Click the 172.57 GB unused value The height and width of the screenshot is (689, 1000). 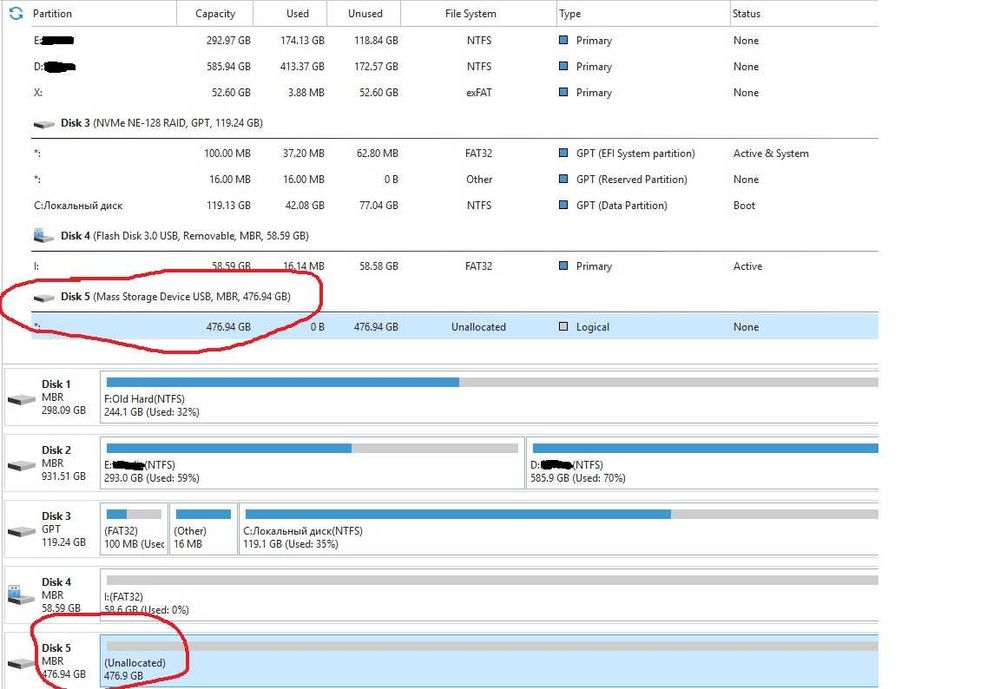376,66
